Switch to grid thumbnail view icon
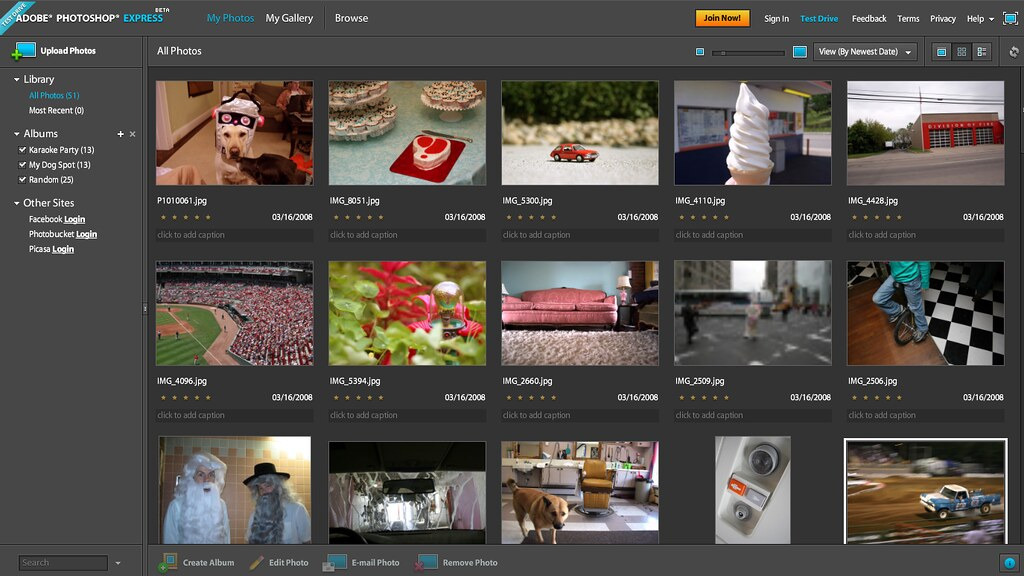The image size is (1024, 576). 961,52
